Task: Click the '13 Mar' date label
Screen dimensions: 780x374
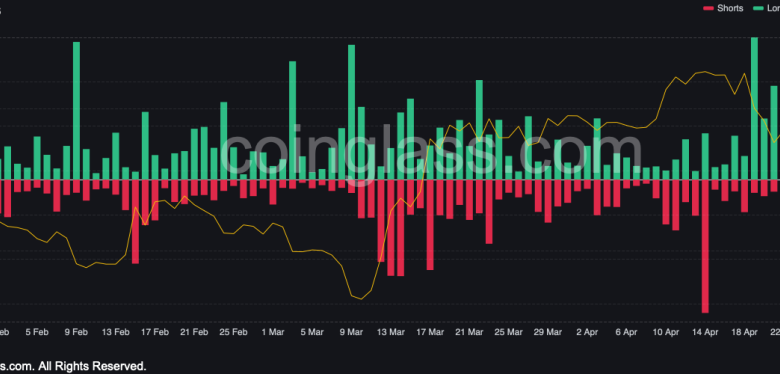Action: pos(390,332)
